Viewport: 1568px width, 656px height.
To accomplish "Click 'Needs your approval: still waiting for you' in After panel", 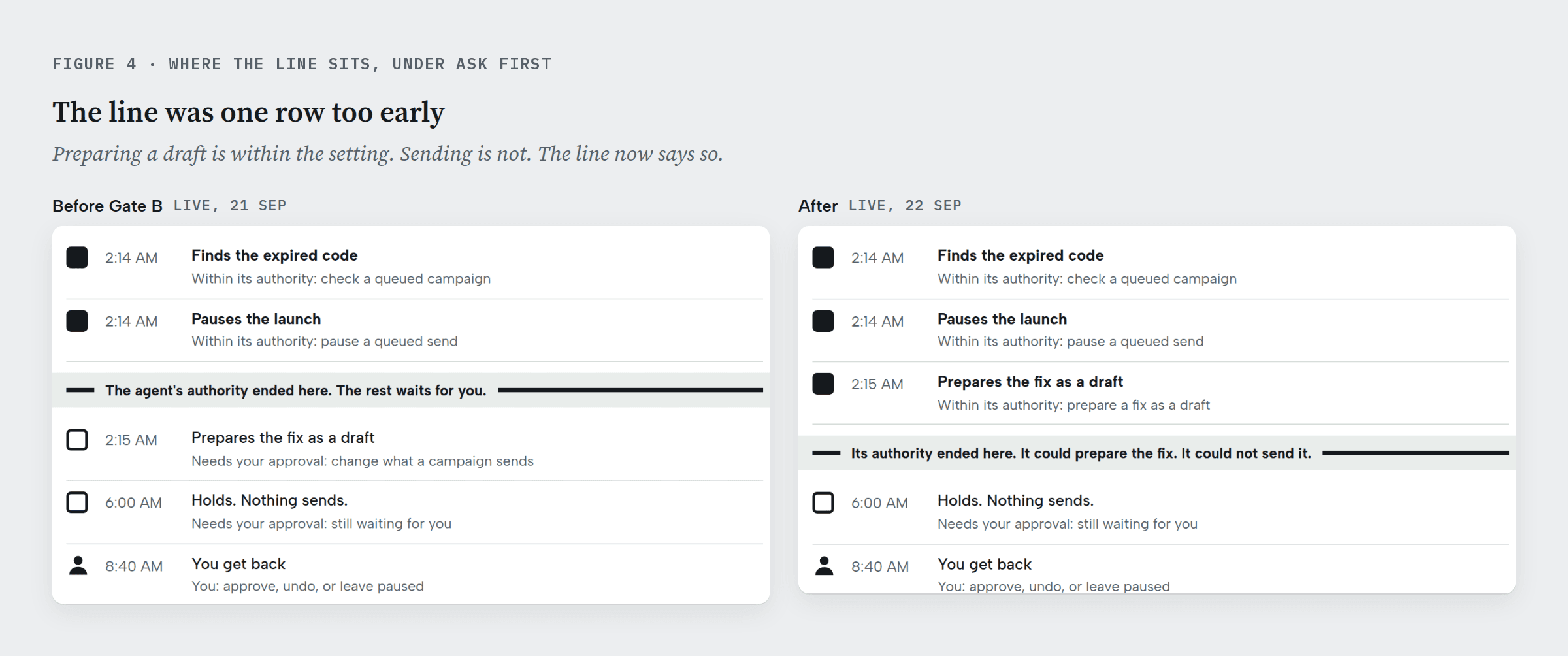I will tap(1068, 524).
